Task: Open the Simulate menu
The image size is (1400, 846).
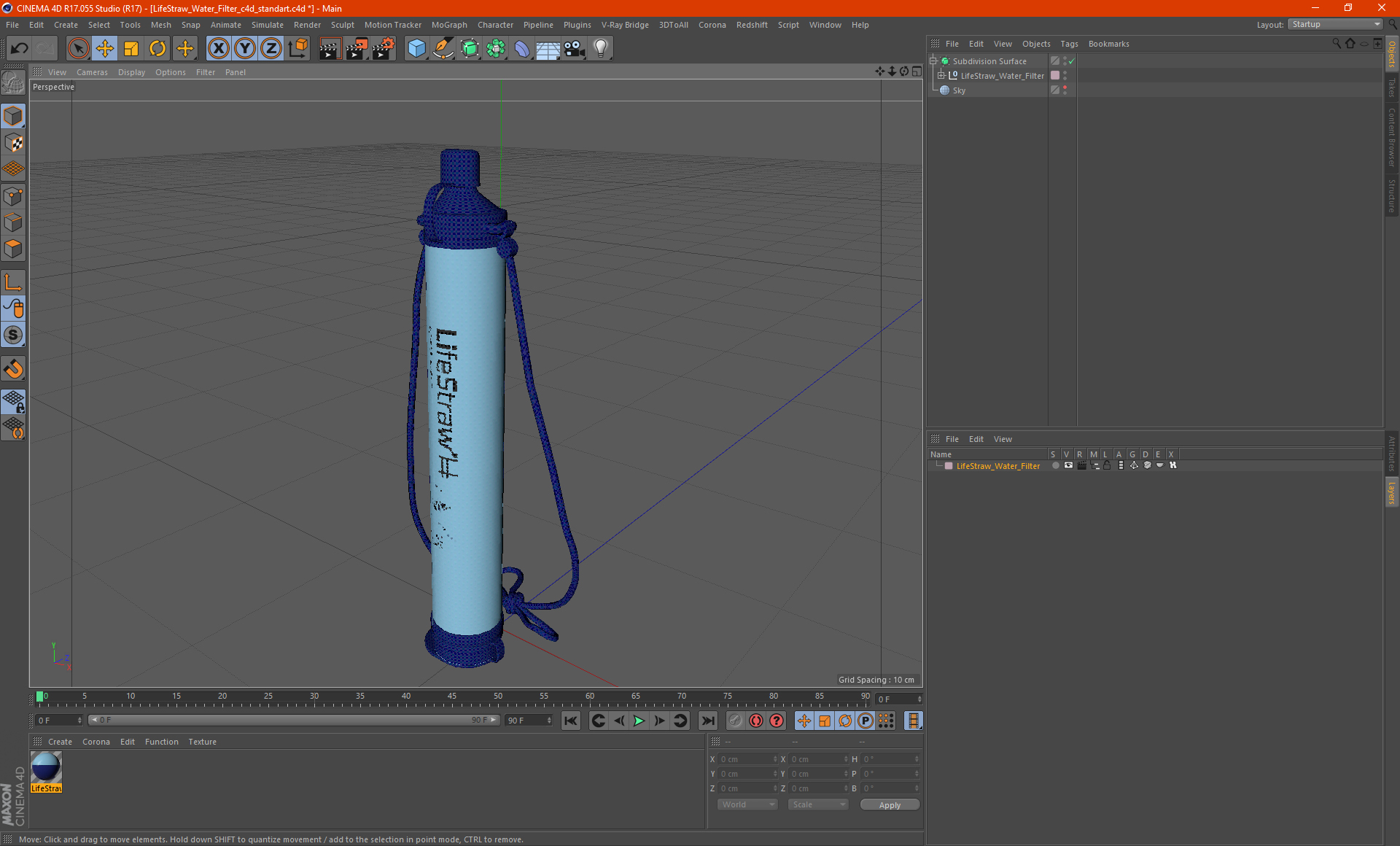Action: click(x=268, y=25)
